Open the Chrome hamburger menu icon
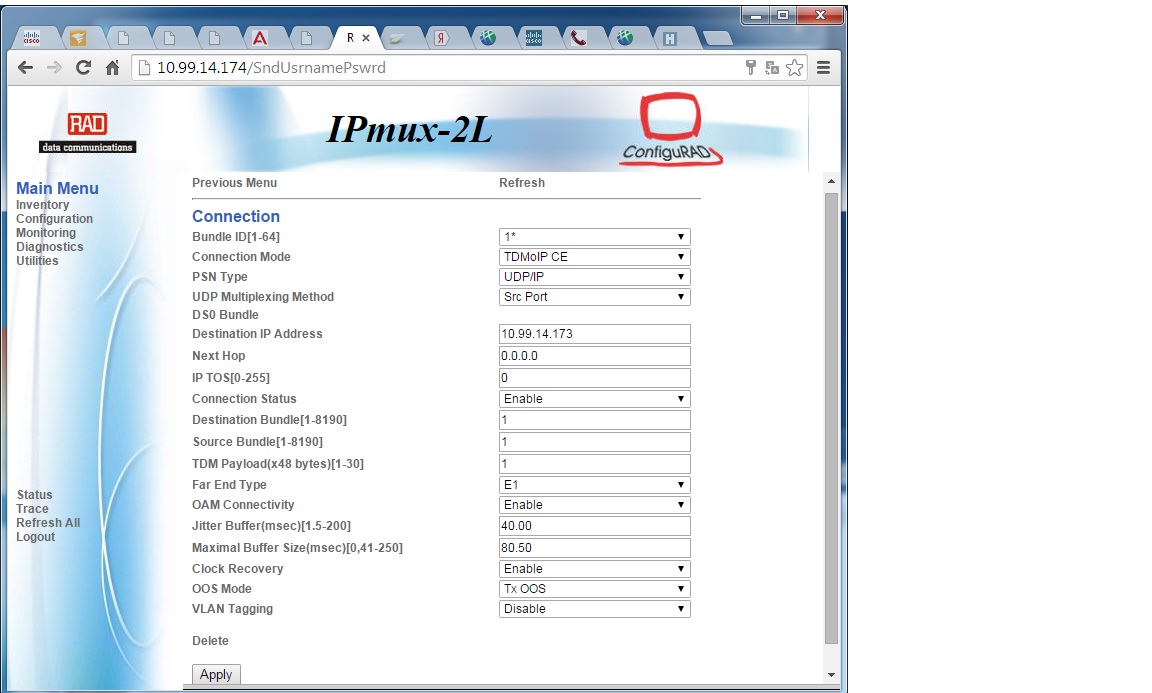The height and width of the screenshot is (693, 1152). 824,68
